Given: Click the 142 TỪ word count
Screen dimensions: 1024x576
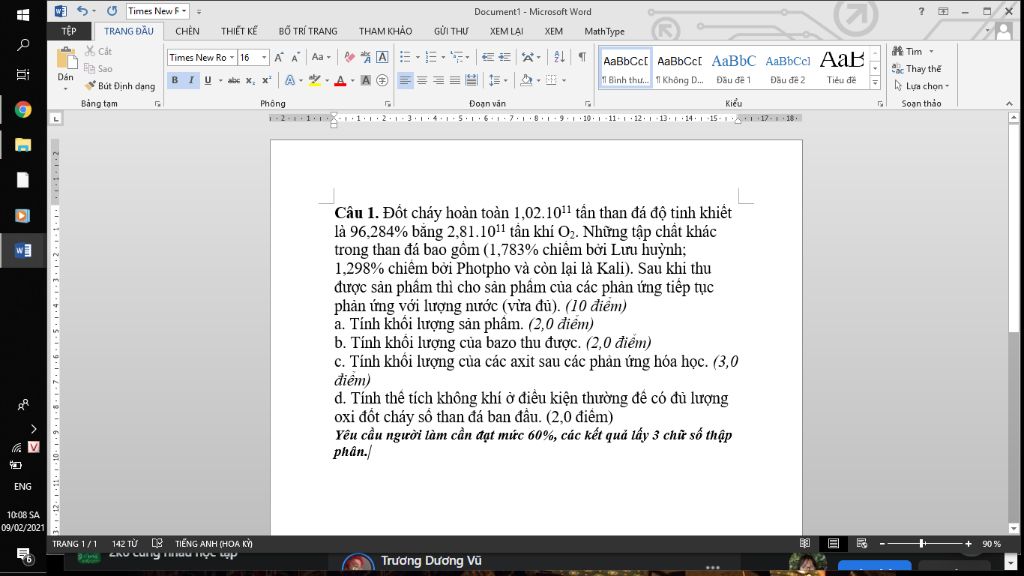Looking at the screenshot, I should pos(124,543).
